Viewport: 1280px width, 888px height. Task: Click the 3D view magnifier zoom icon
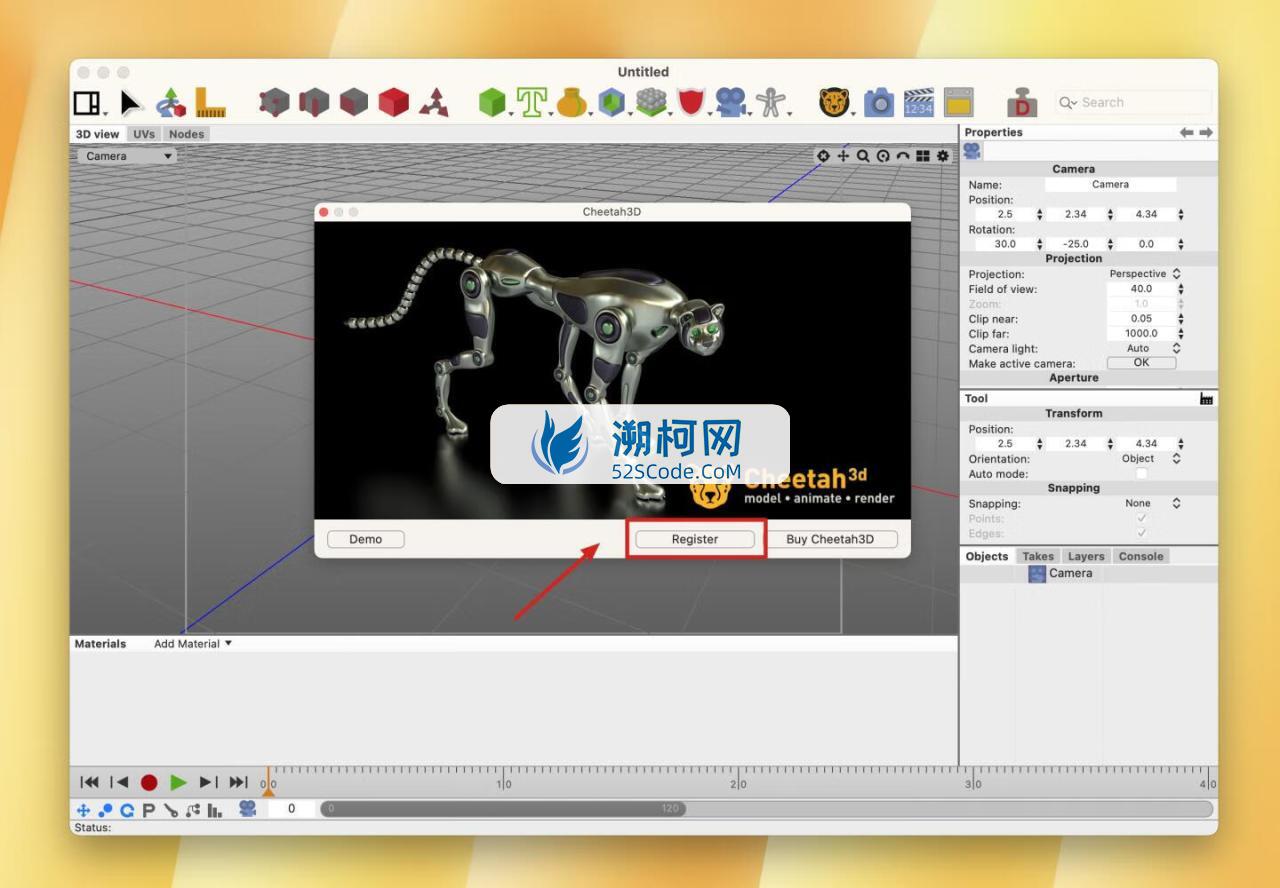click(x=863, y=156)
